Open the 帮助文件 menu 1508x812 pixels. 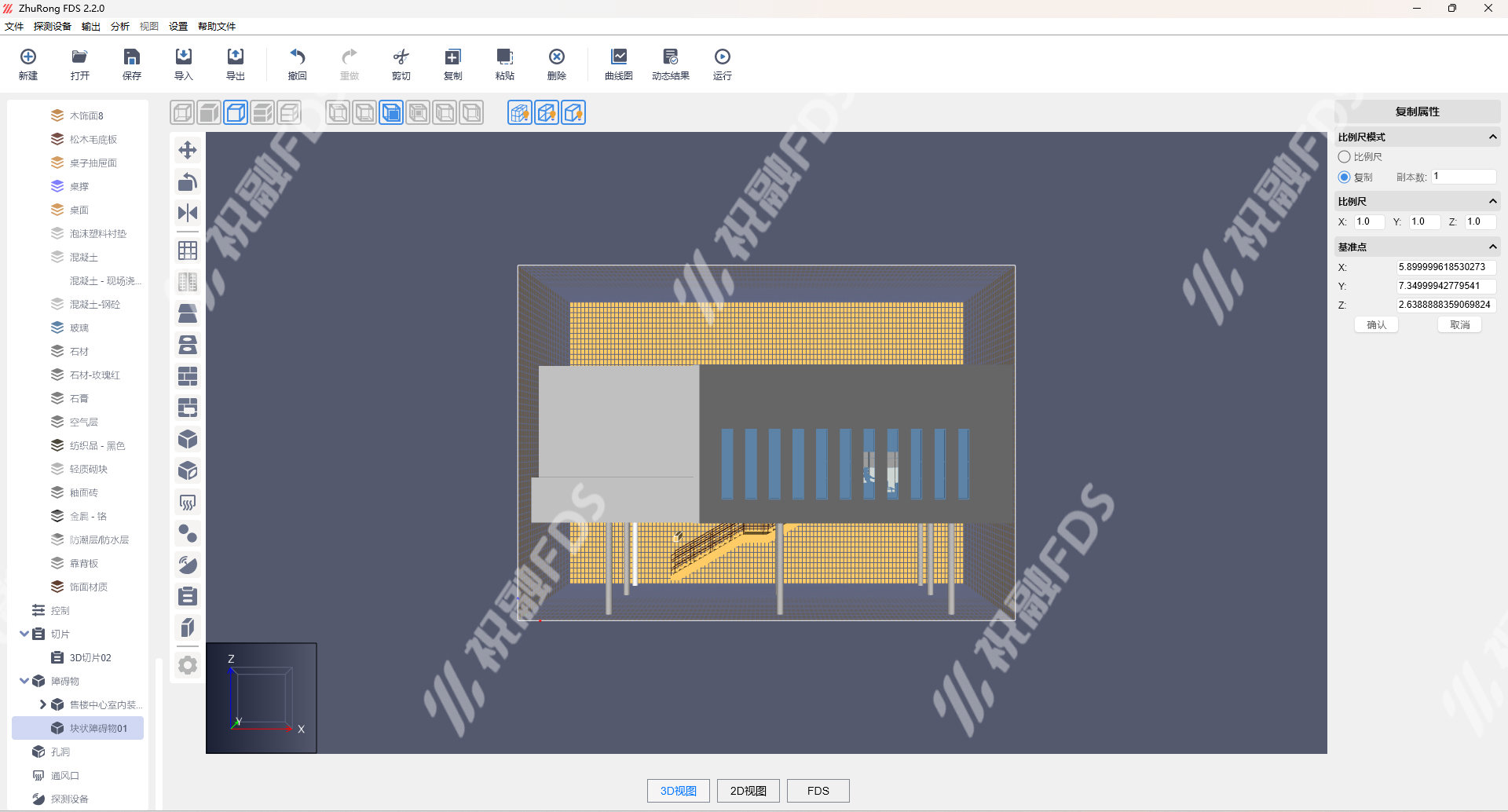click(217, 27)
